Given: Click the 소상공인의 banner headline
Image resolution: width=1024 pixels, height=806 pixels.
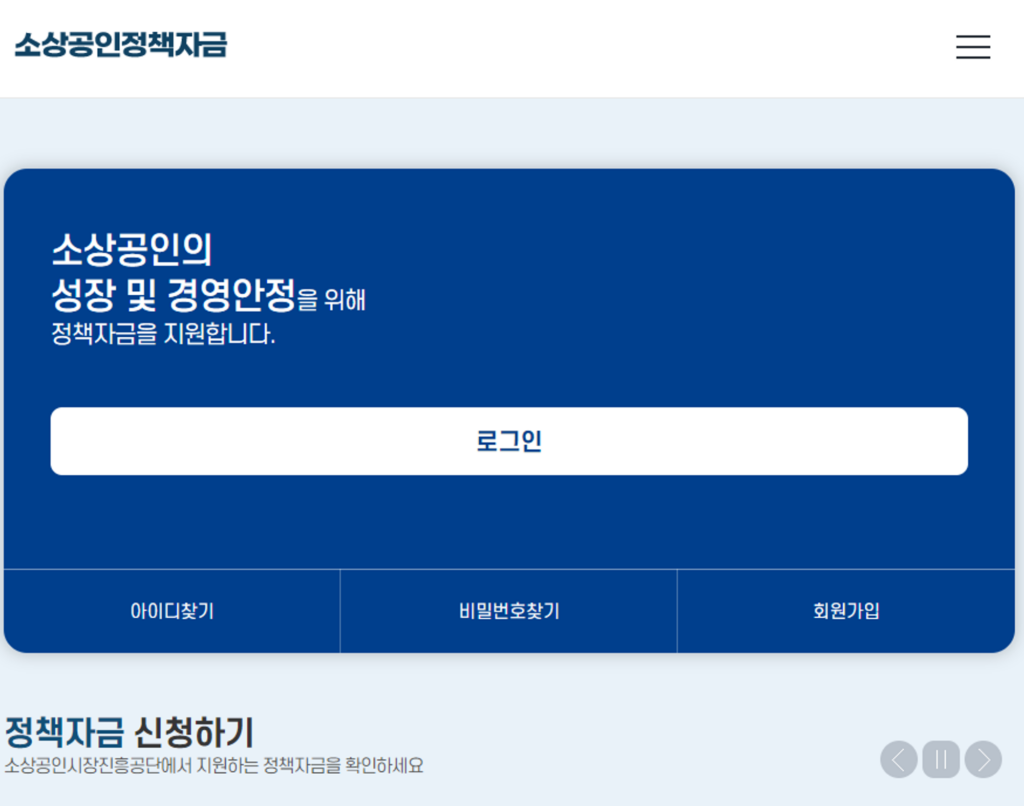Looking at the screenshot, I should tap(131, 249).
